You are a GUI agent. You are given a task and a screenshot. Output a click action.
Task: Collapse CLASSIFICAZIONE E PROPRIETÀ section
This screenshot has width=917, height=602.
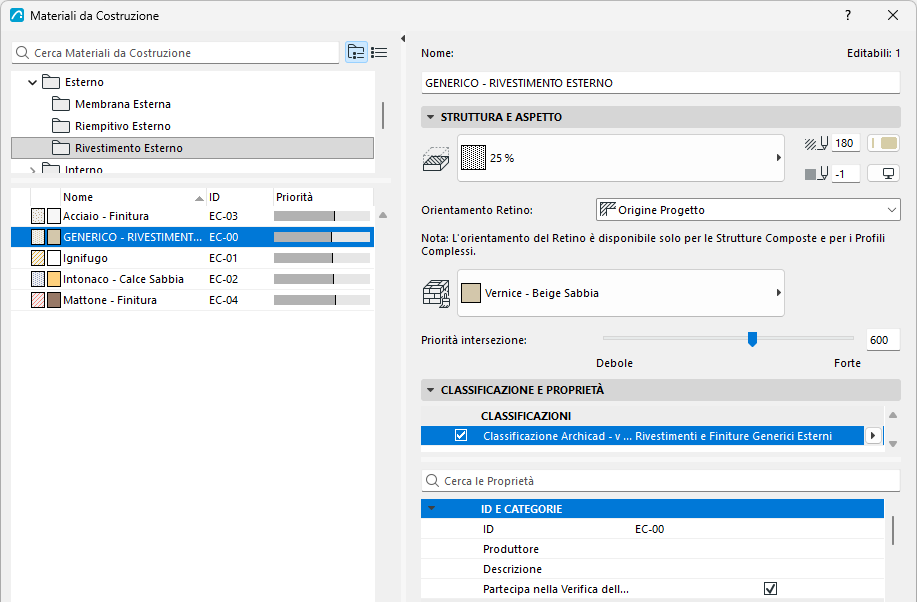tap(430, 390)
